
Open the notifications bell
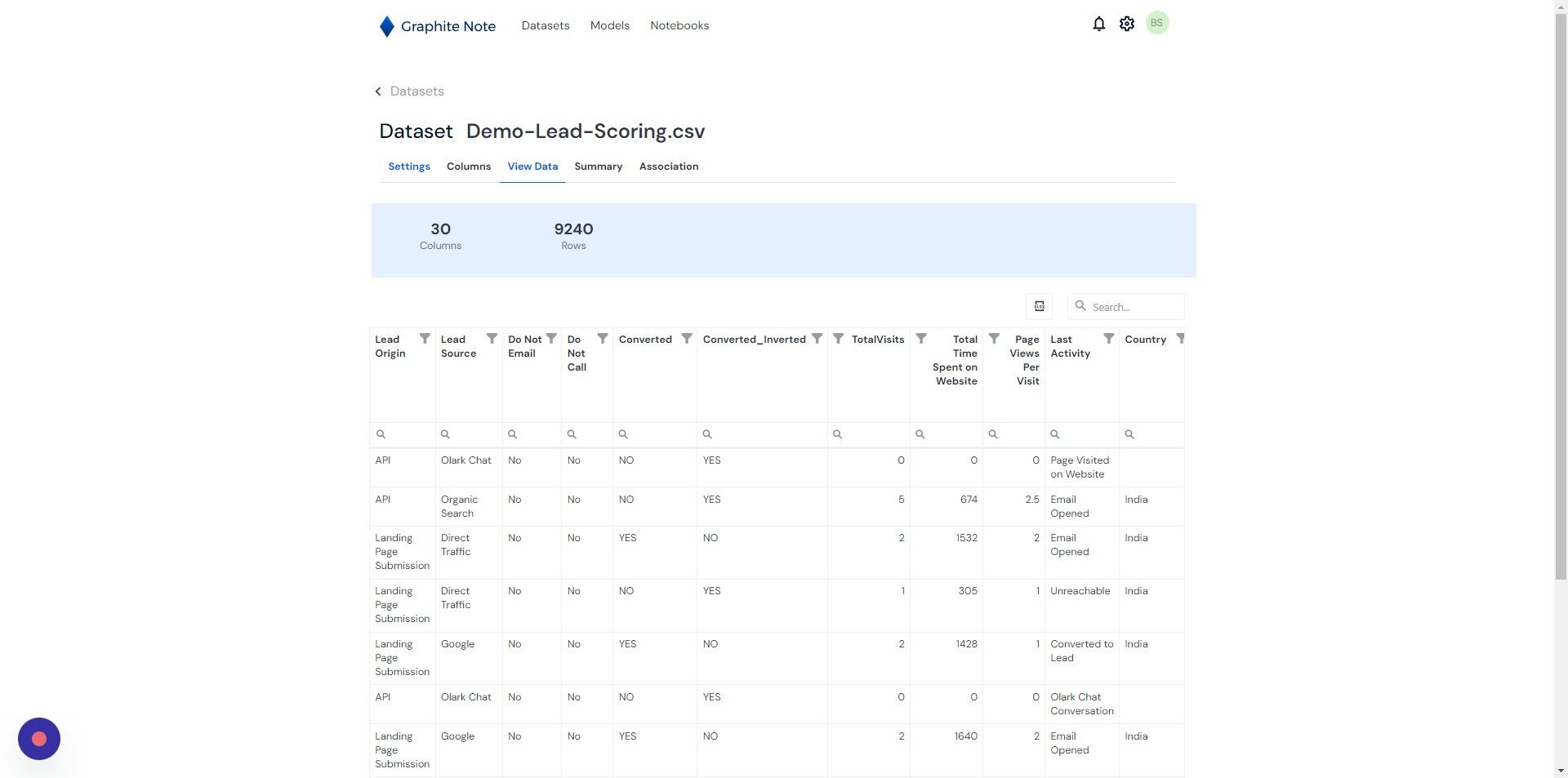point(1098,24)
